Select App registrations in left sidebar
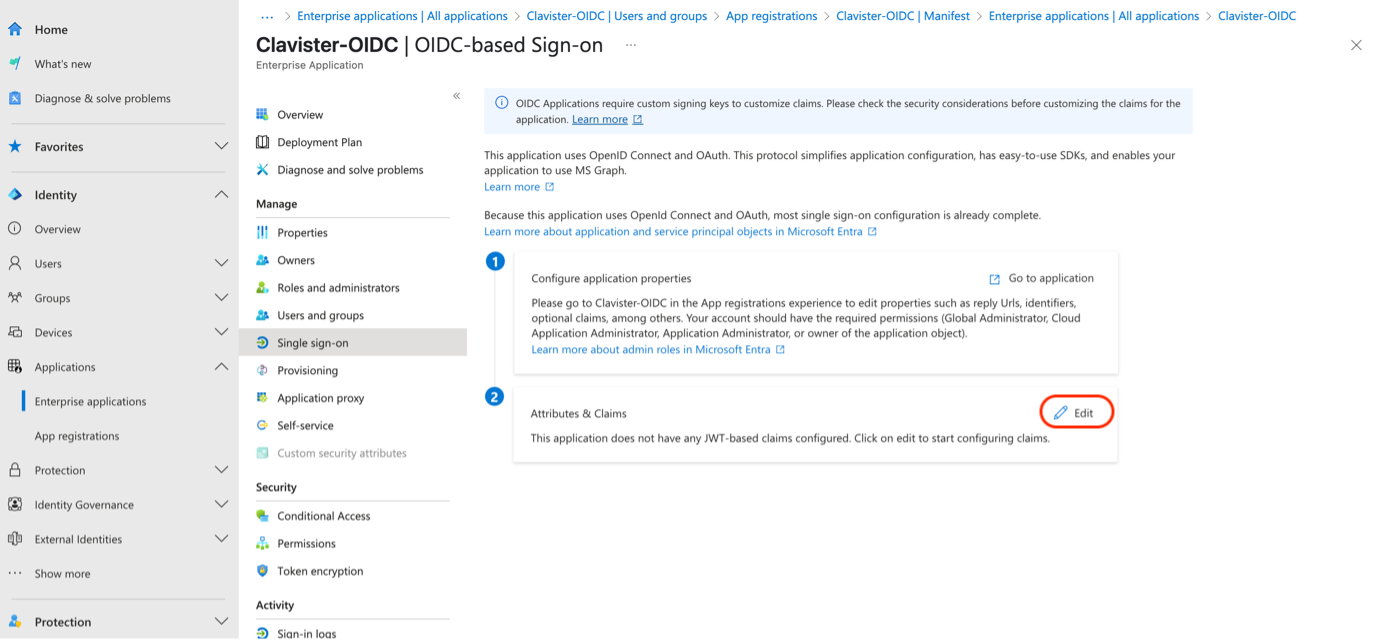The image size is (1384, 641). click(77, 436)
